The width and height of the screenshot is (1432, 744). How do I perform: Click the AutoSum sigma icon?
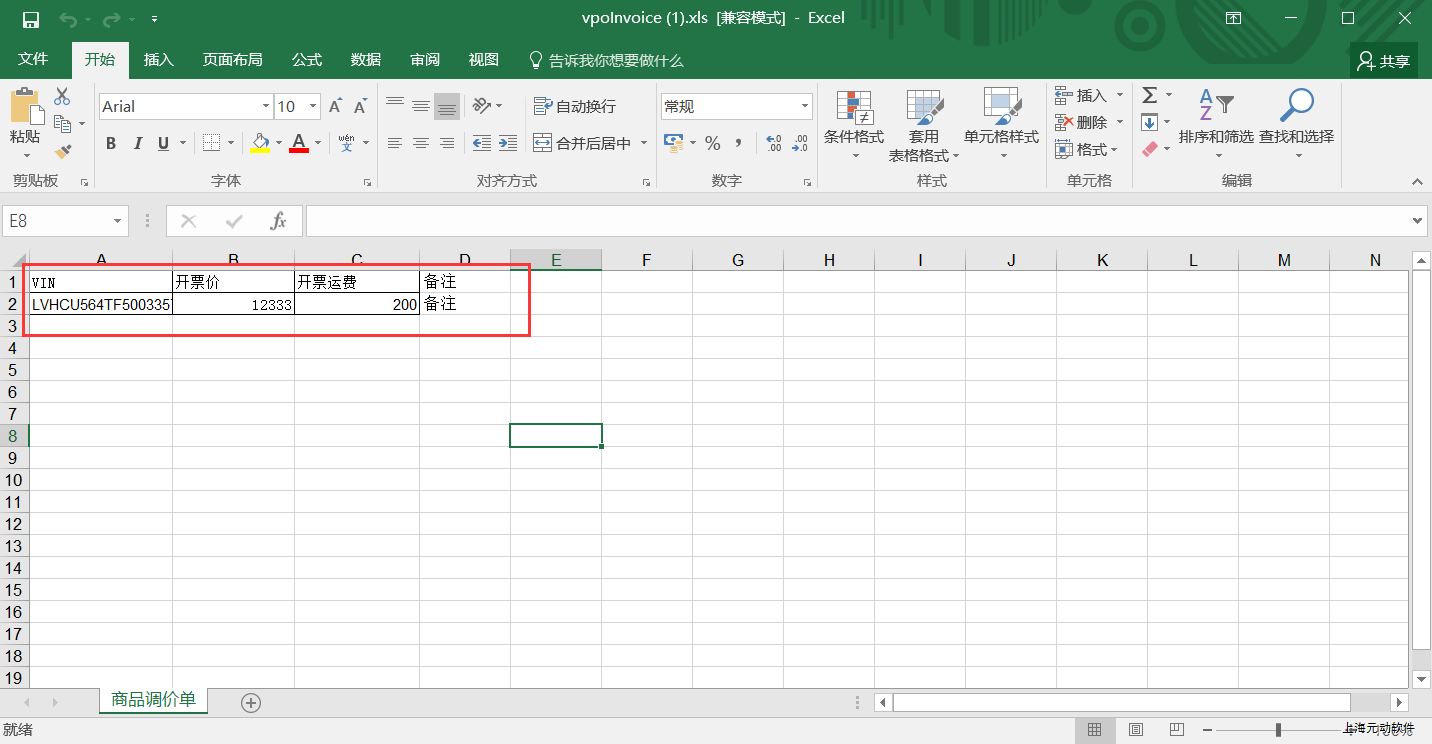pos(1150,95)
